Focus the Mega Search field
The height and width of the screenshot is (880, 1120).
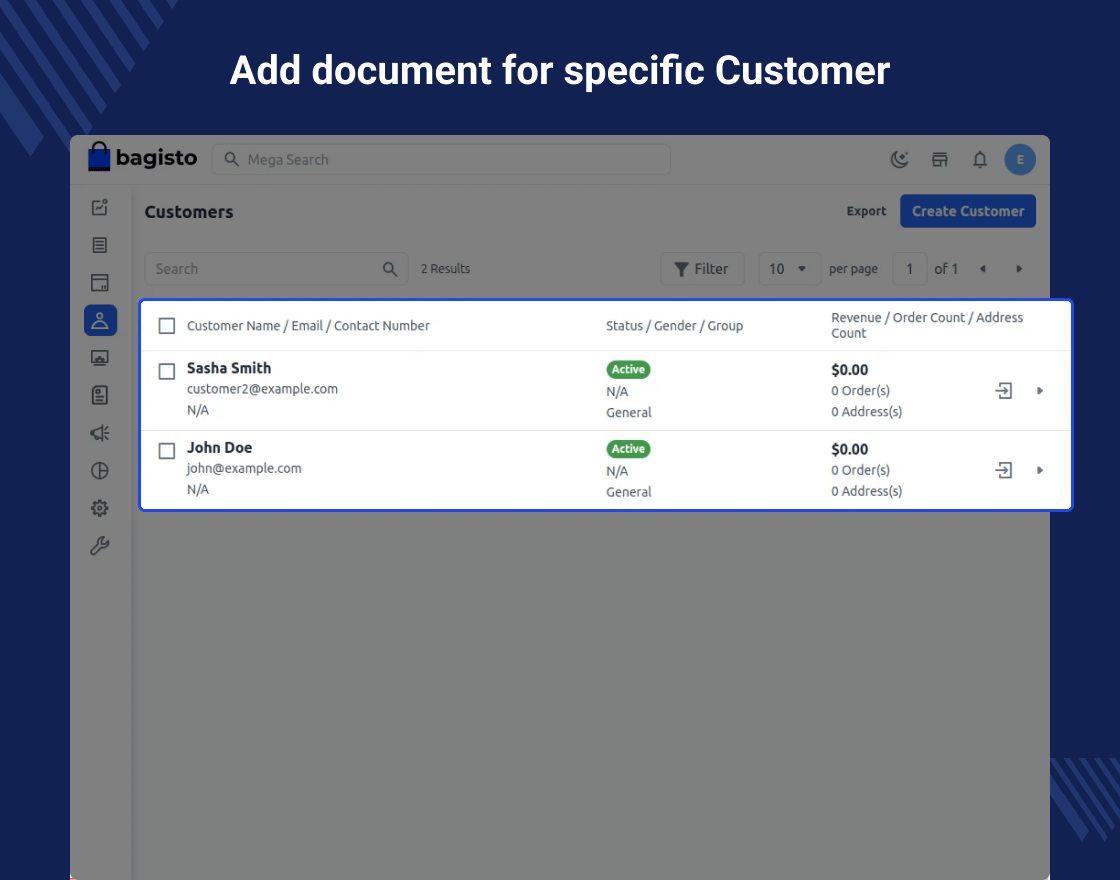(x=441, y=159)
